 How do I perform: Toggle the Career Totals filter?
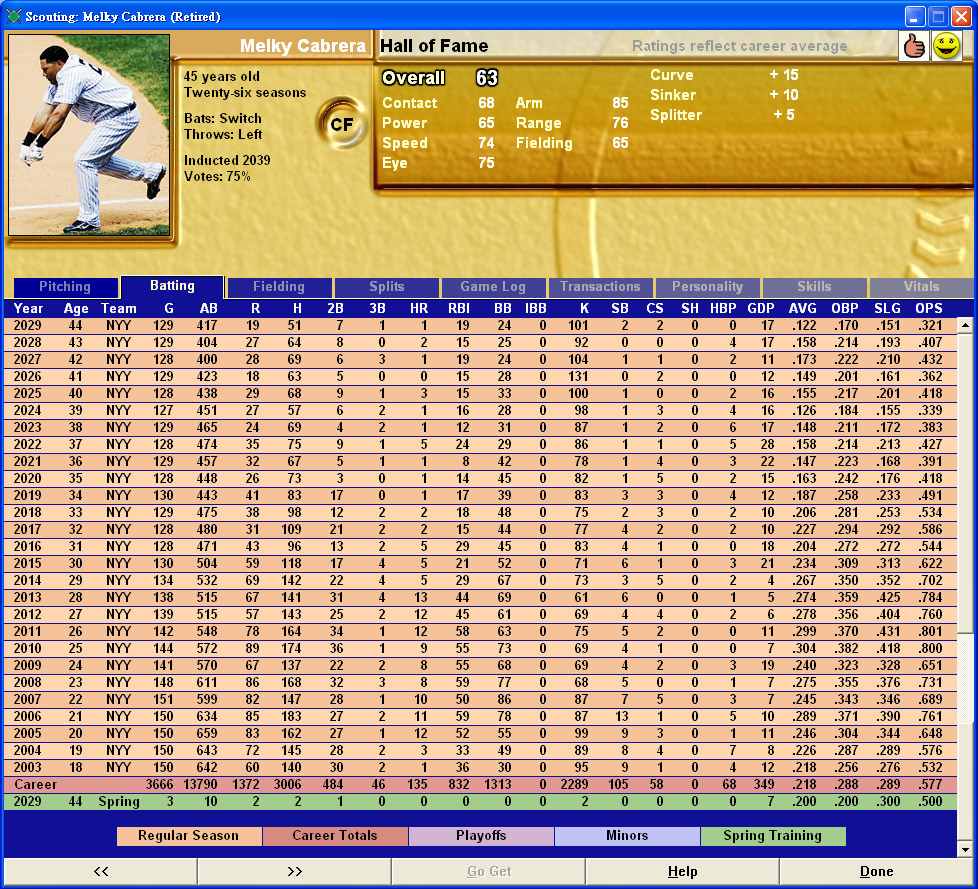[x=335, y=836]
